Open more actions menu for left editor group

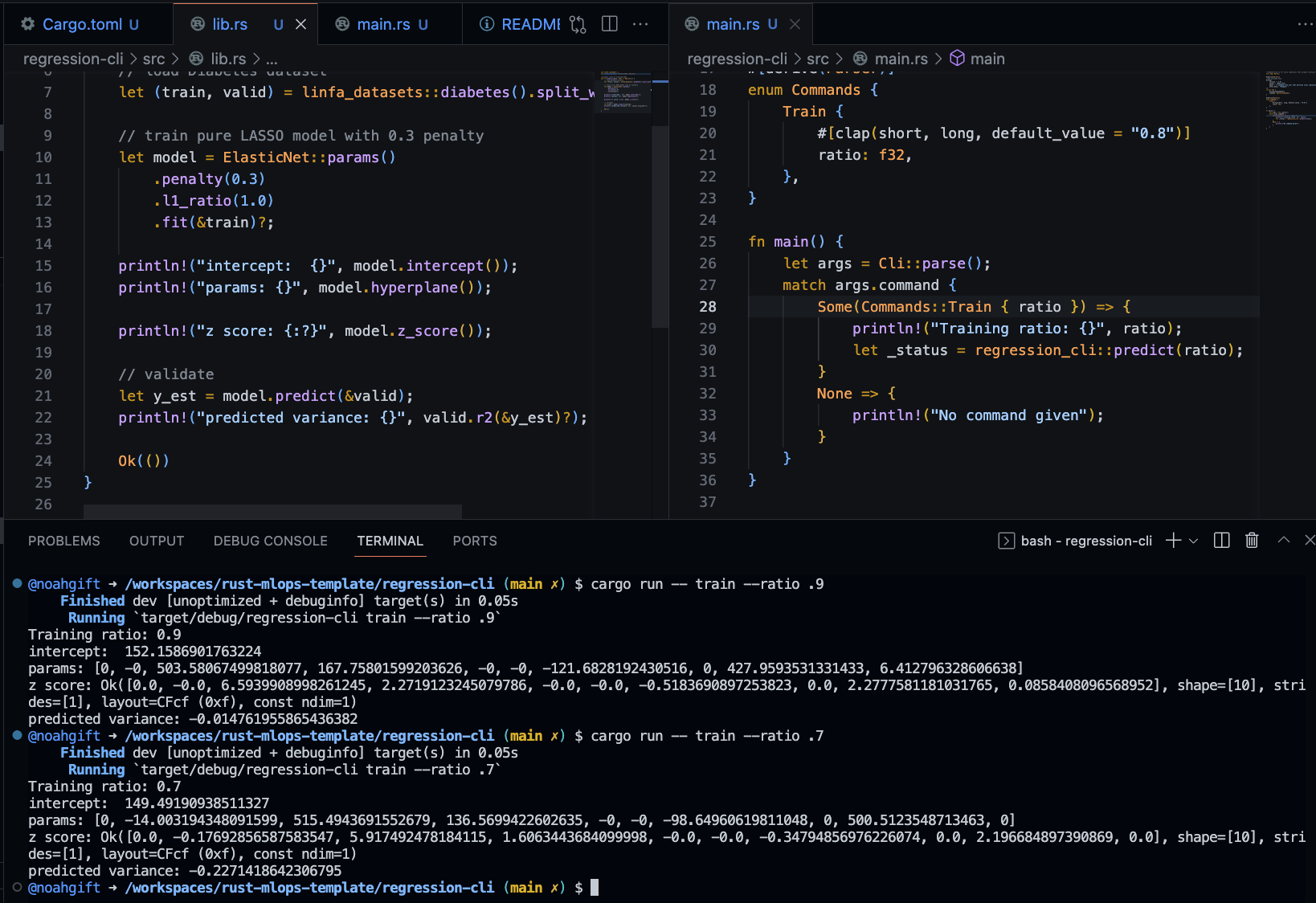(x=640, y=24)
